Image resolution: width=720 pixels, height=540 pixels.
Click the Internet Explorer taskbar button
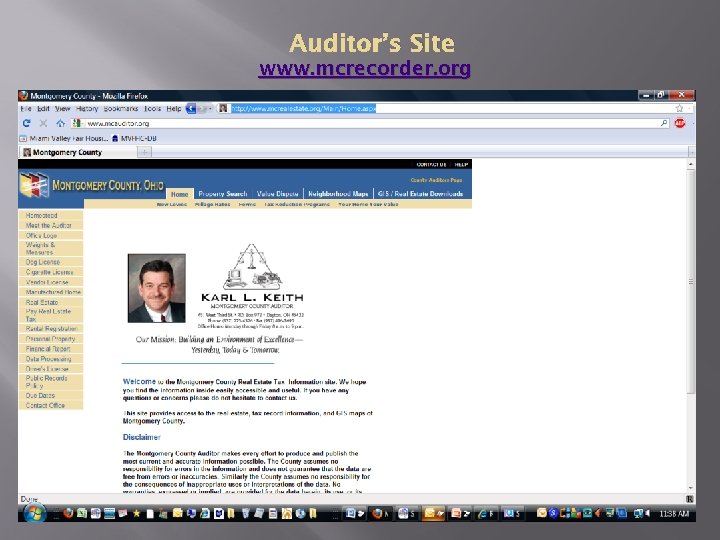486,513
